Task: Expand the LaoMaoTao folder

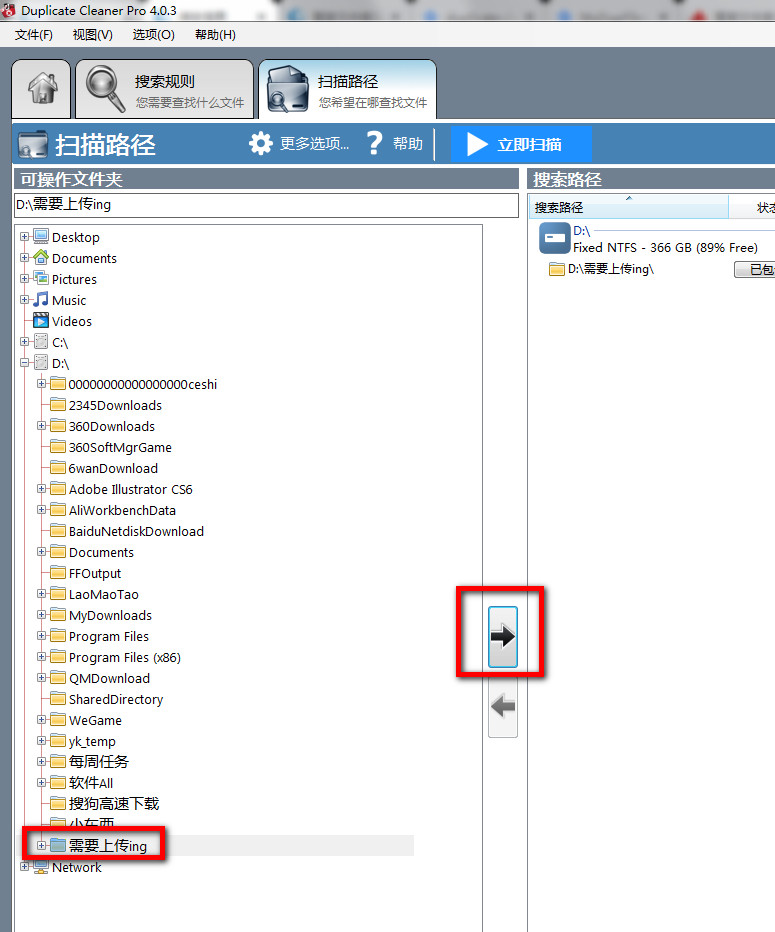Action: [42, 594]
